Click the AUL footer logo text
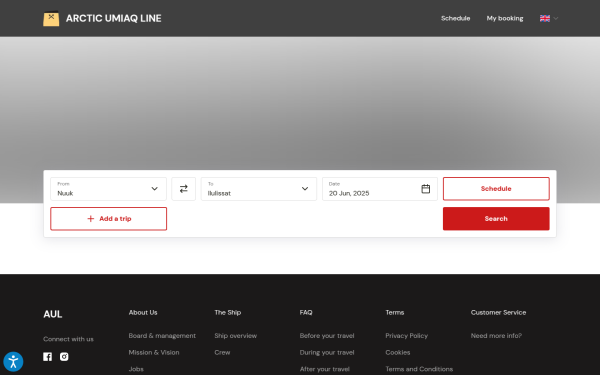This screenshot has height=375, width=600. point(53,314)
